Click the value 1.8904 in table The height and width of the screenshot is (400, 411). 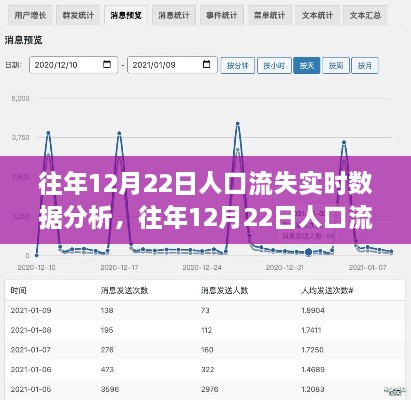pos(313,310)
